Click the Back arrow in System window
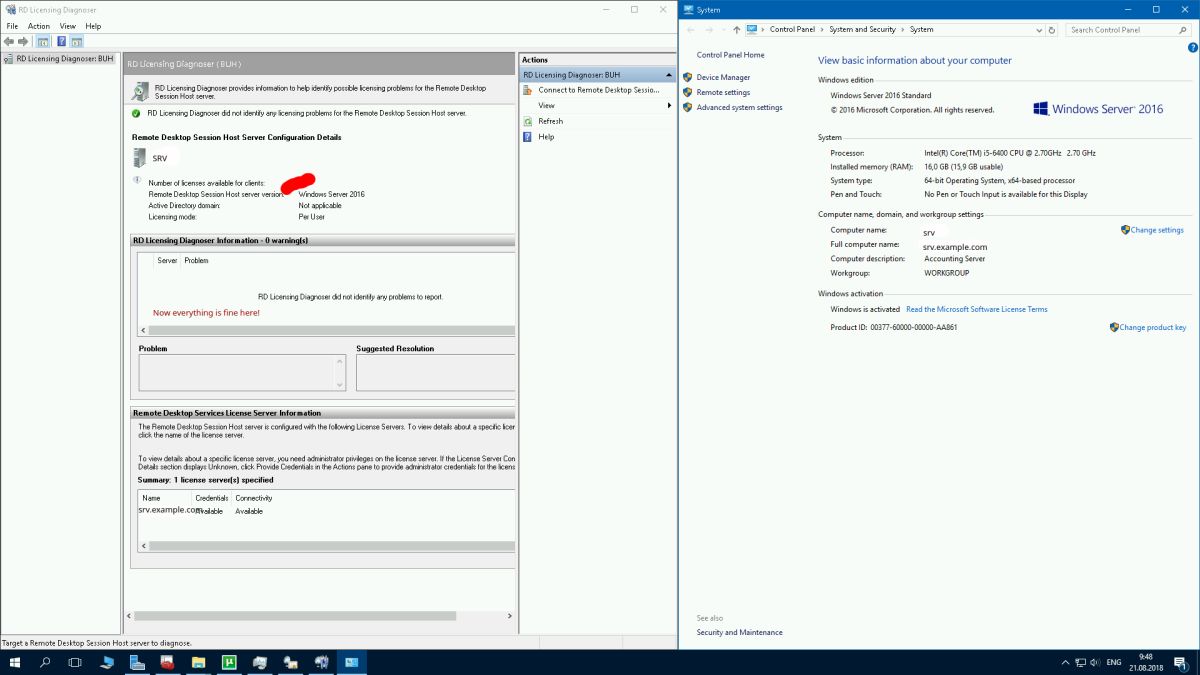Image resolution: width=1200 pixels, height=675 pixels. 691,30
